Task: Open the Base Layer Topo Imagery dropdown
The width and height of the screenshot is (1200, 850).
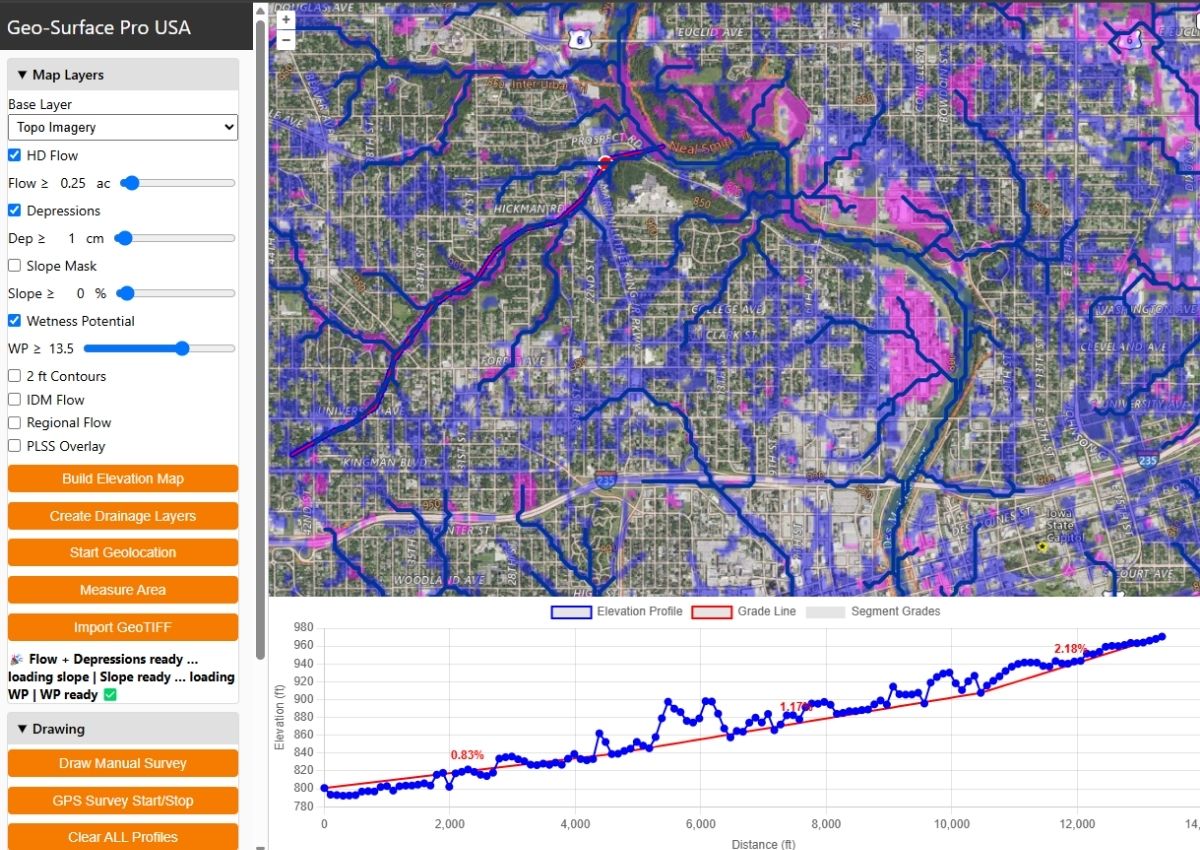Action: pyautogui.click(x=123, y=127)
